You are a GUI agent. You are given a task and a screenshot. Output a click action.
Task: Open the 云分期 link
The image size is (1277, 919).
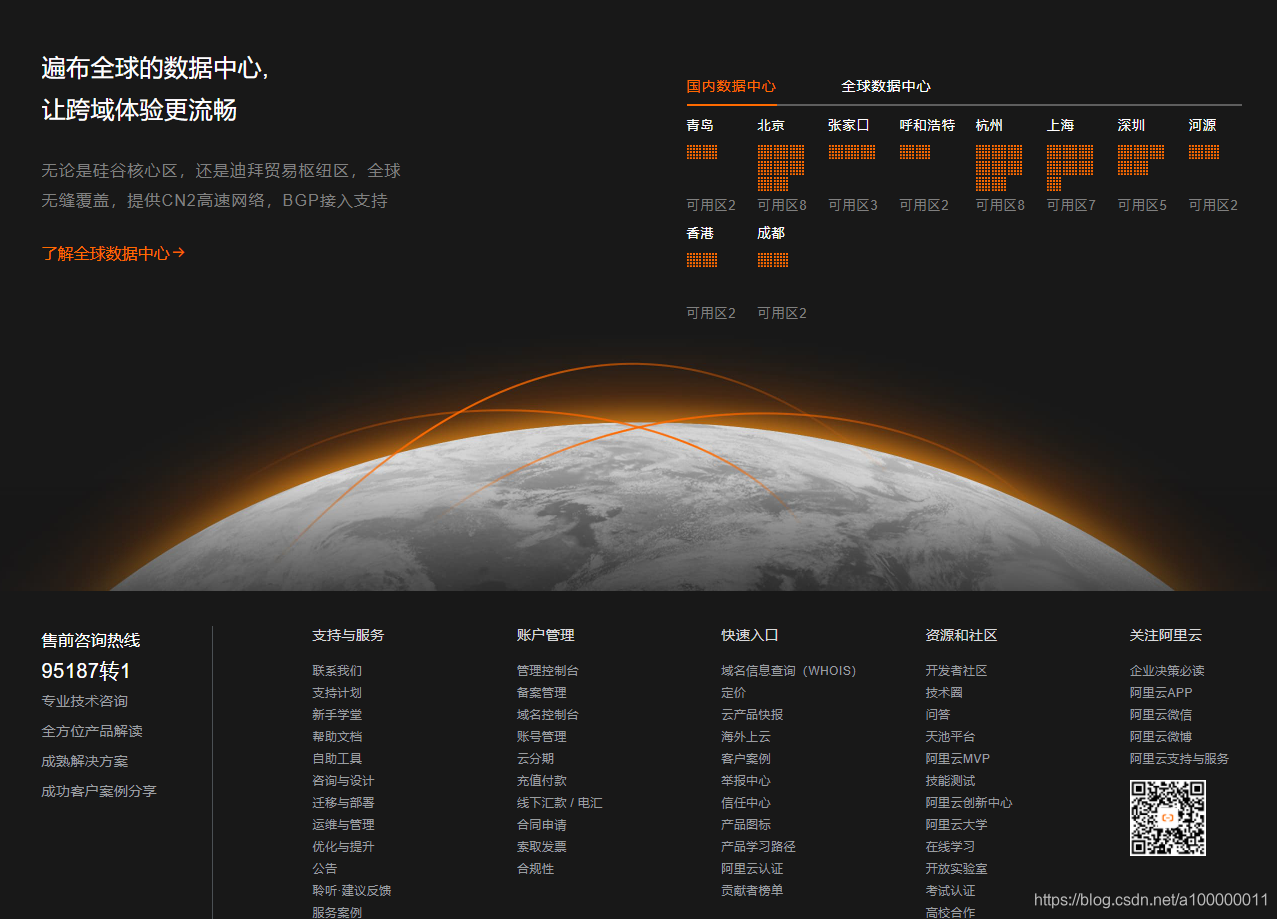[x=535, y=759]
